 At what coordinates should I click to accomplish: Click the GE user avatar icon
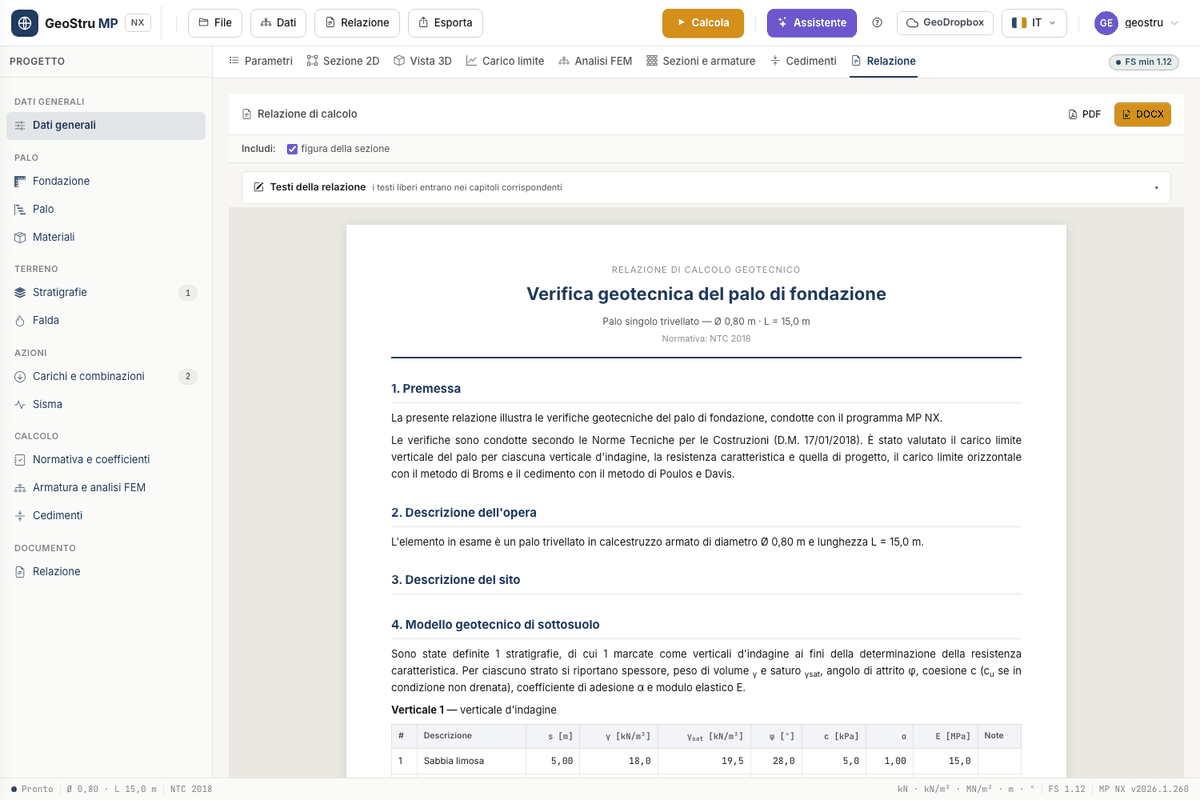(1106, 23)
